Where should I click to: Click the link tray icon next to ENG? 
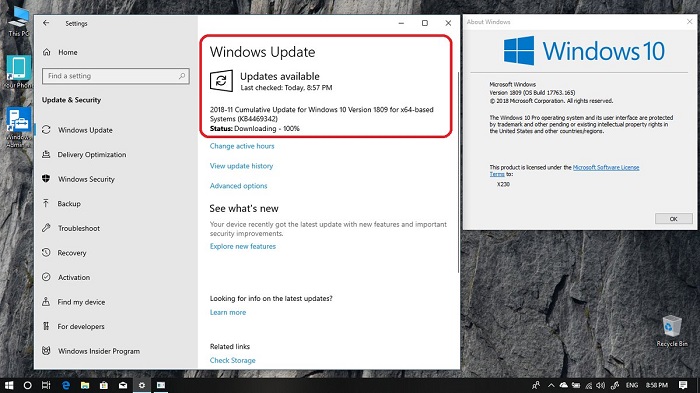(615, 385)
